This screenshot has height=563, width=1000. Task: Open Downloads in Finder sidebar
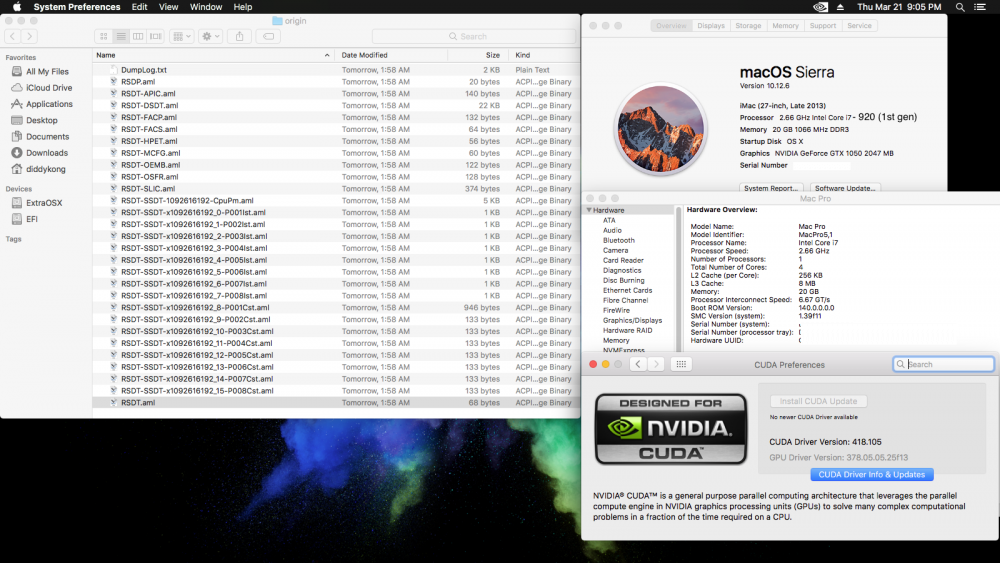[47, 153]
